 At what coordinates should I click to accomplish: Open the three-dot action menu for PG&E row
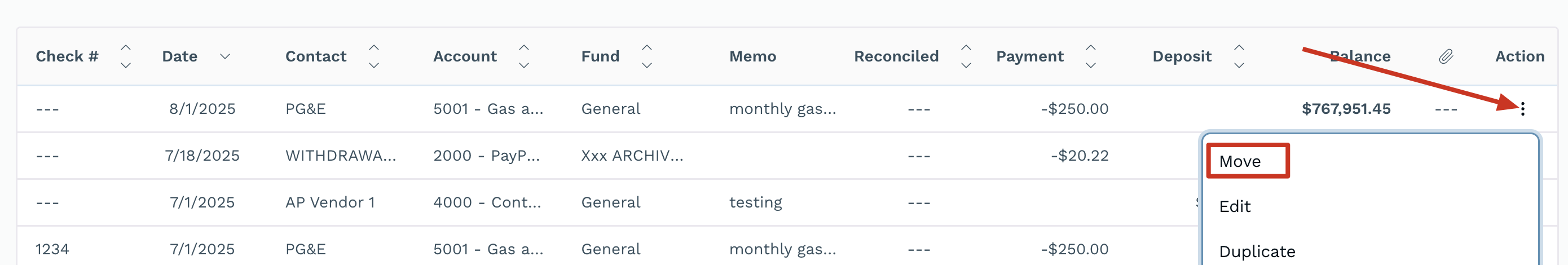click(1522, 109)
